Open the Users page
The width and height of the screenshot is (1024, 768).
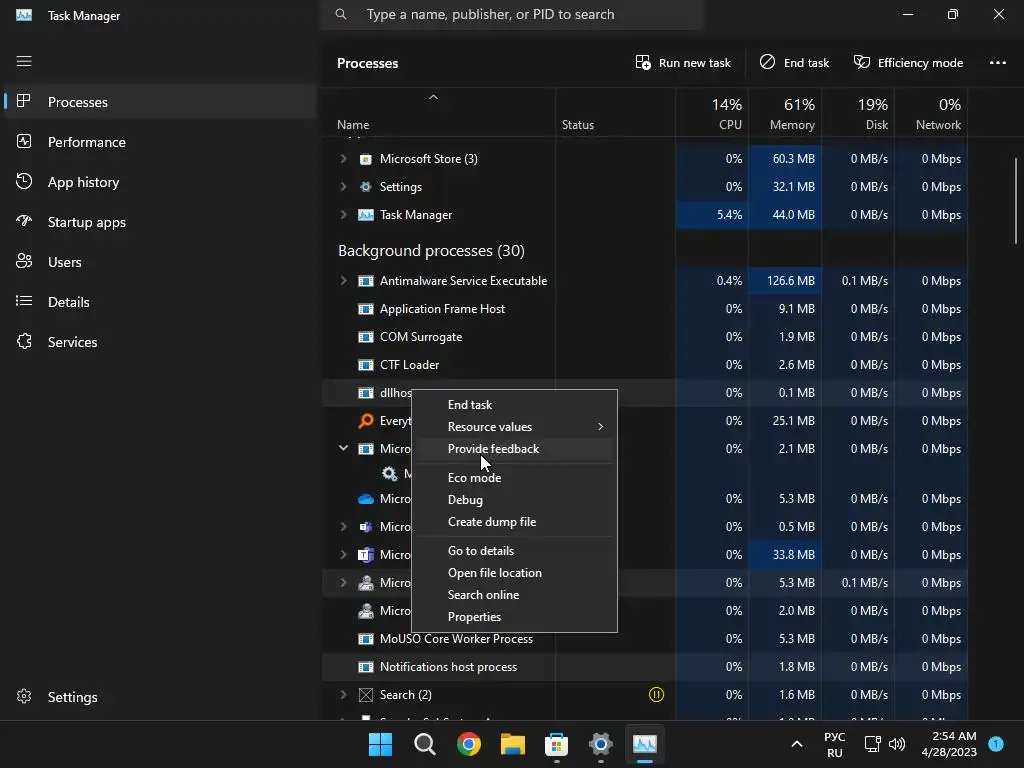(x=159, y=262)
